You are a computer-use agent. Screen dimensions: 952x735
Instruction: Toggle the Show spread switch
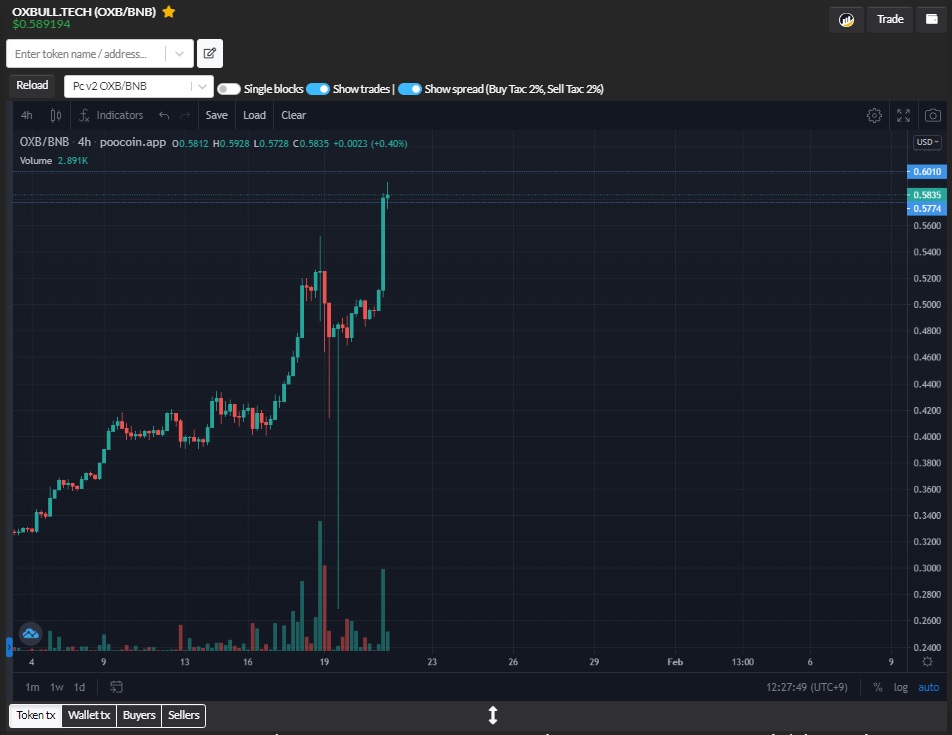point(410,89)
